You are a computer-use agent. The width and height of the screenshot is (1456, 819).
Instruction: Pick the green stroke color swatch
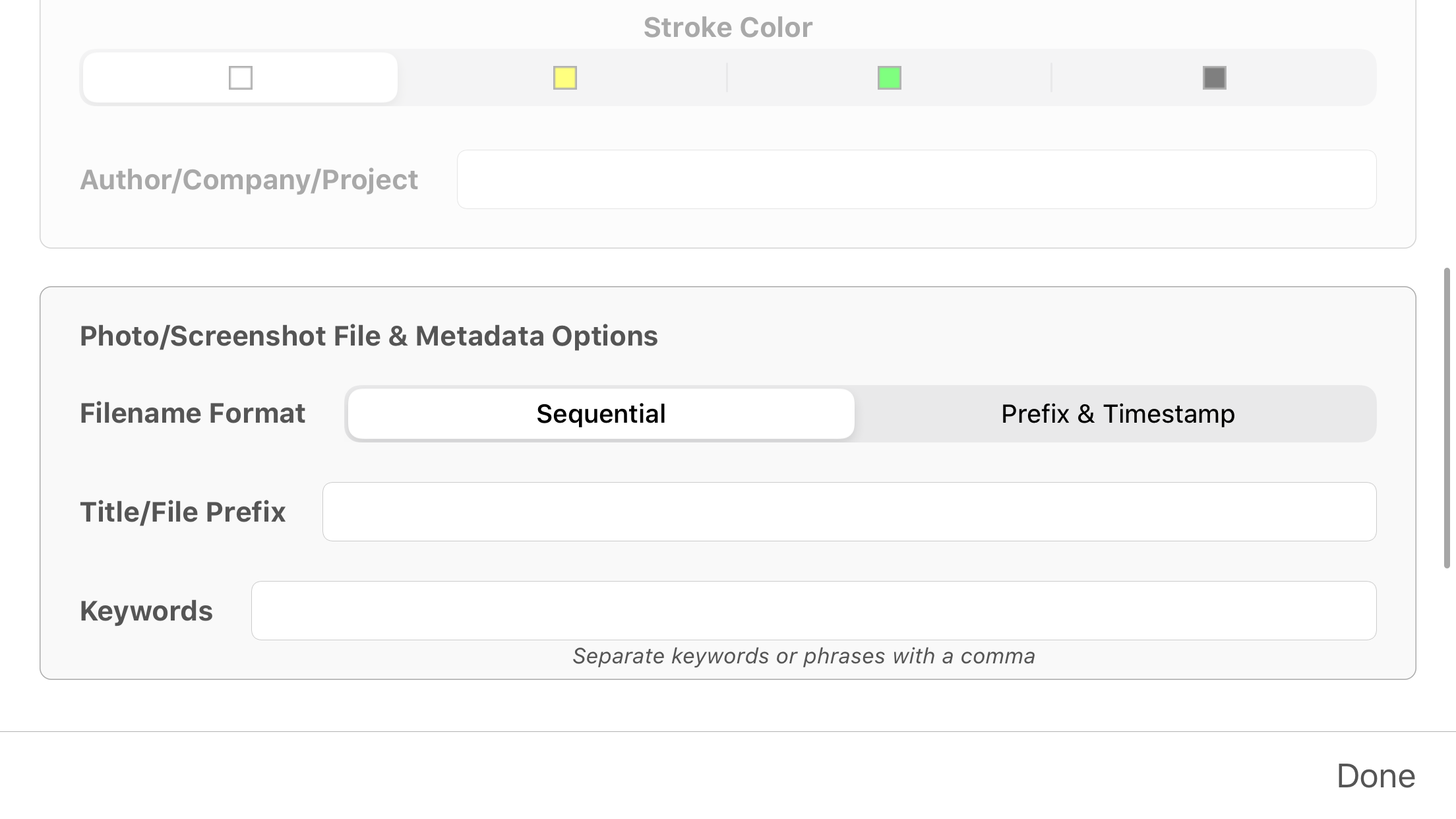tap(890, 78)
